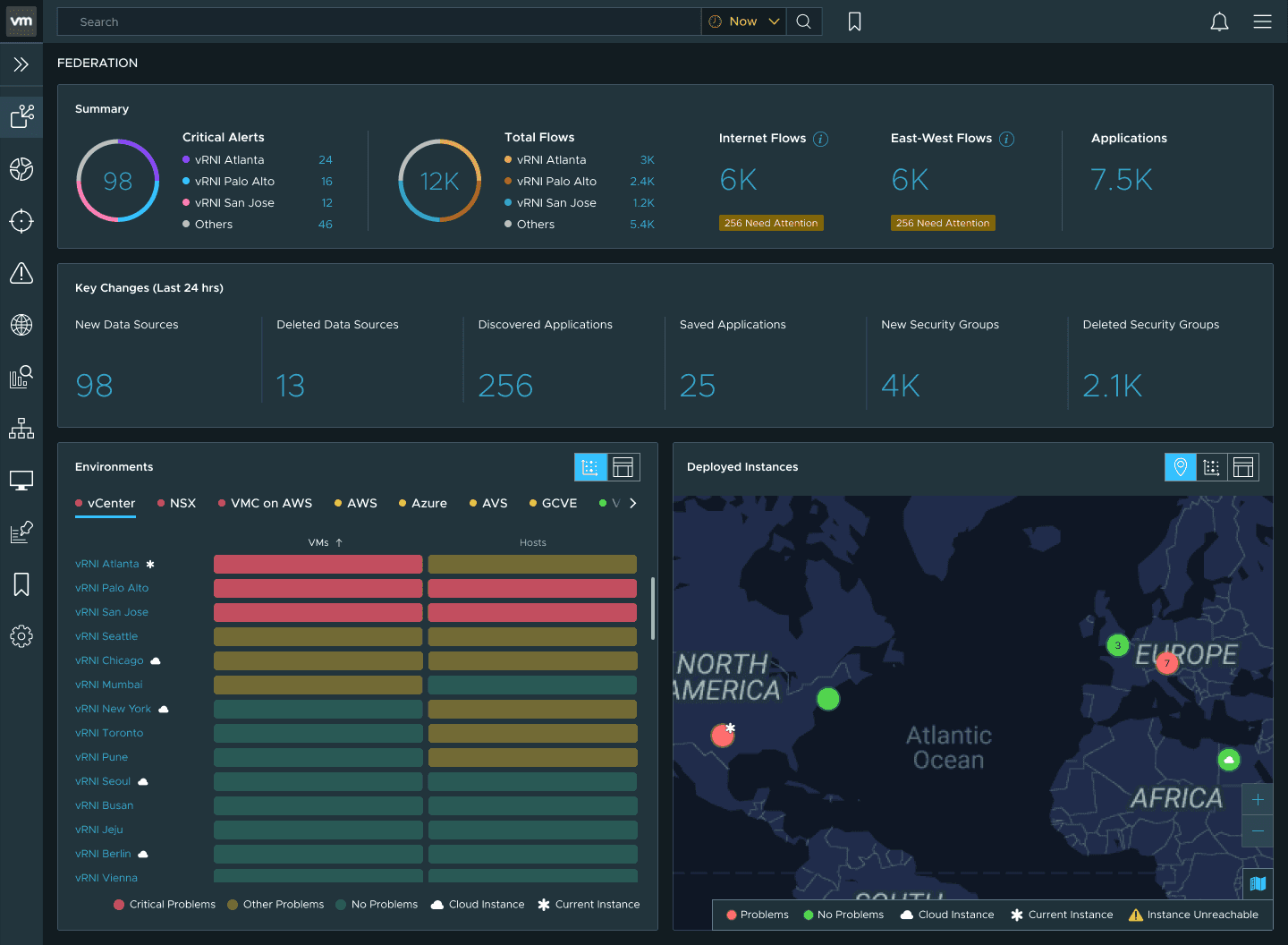Image resolution: width=1288 pixels, height=945 pixels.
Task: Expand the sidebar with double chevron
Action: (21, 64)
